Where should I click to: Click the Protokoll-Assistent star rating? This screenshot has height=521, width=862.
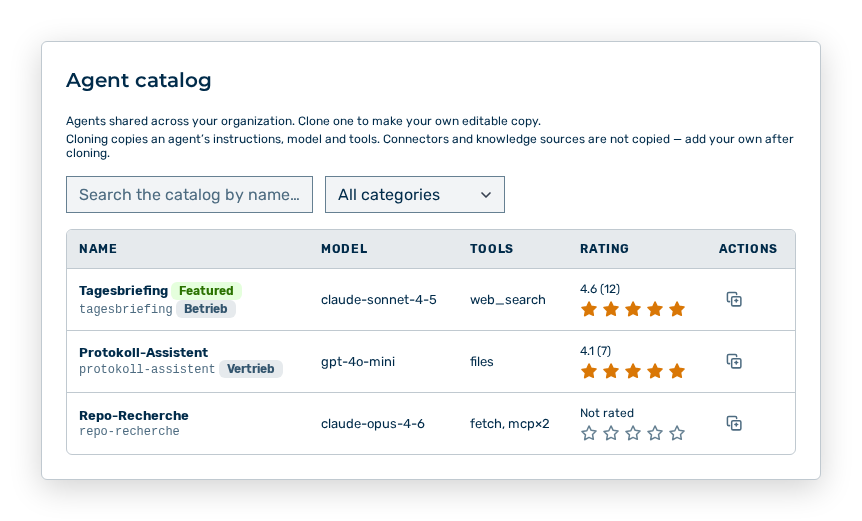[633, 372]
